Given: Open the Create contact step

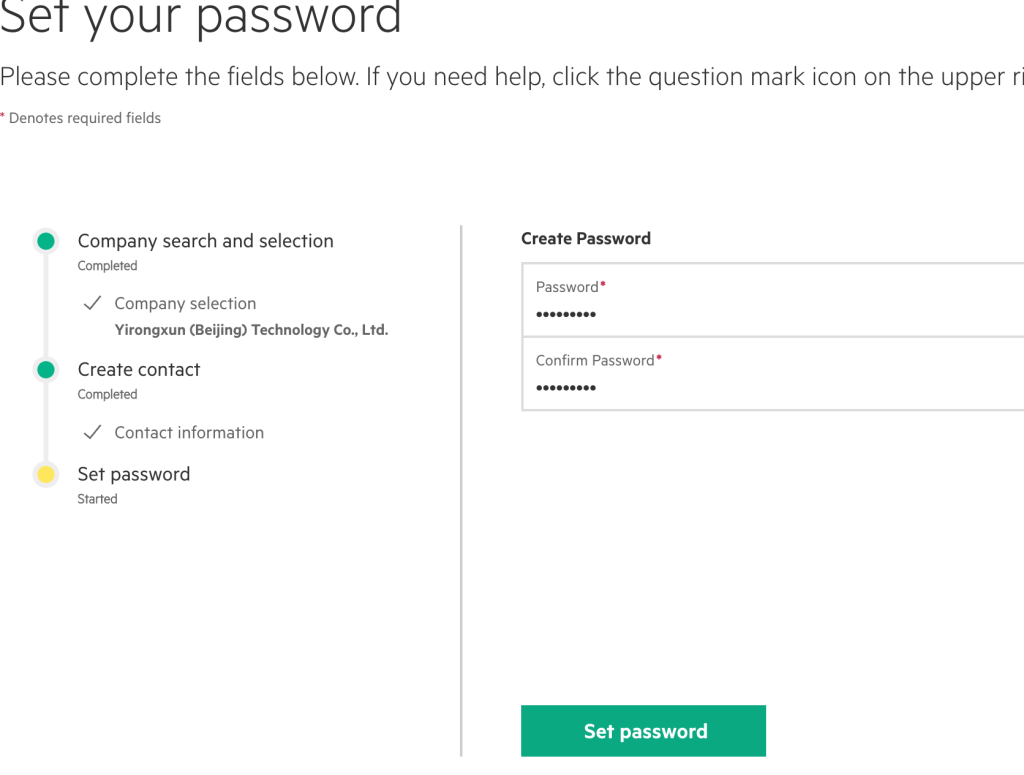Looking at the screenshot, I should click(x=139, y=370).
